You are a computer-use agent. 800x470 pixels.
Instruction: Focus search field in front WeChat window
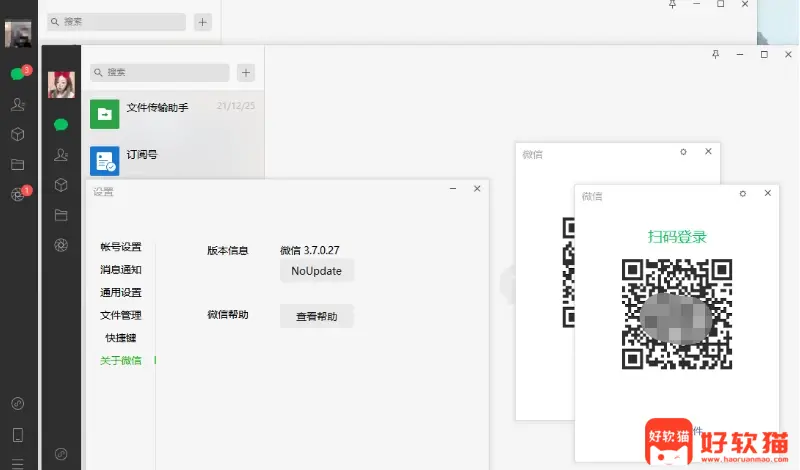160,72
